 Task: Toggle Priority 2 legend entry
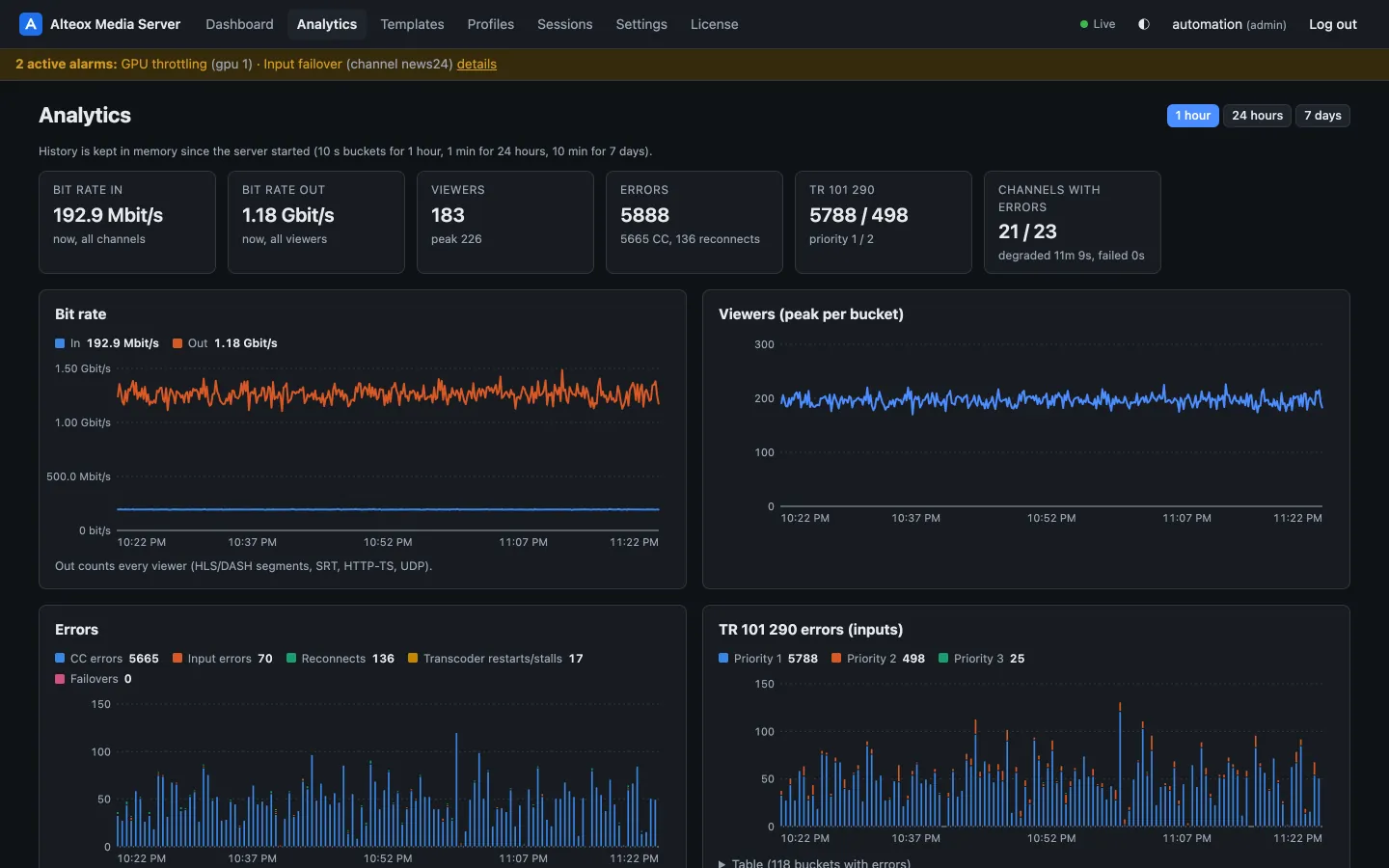[878, 659]
